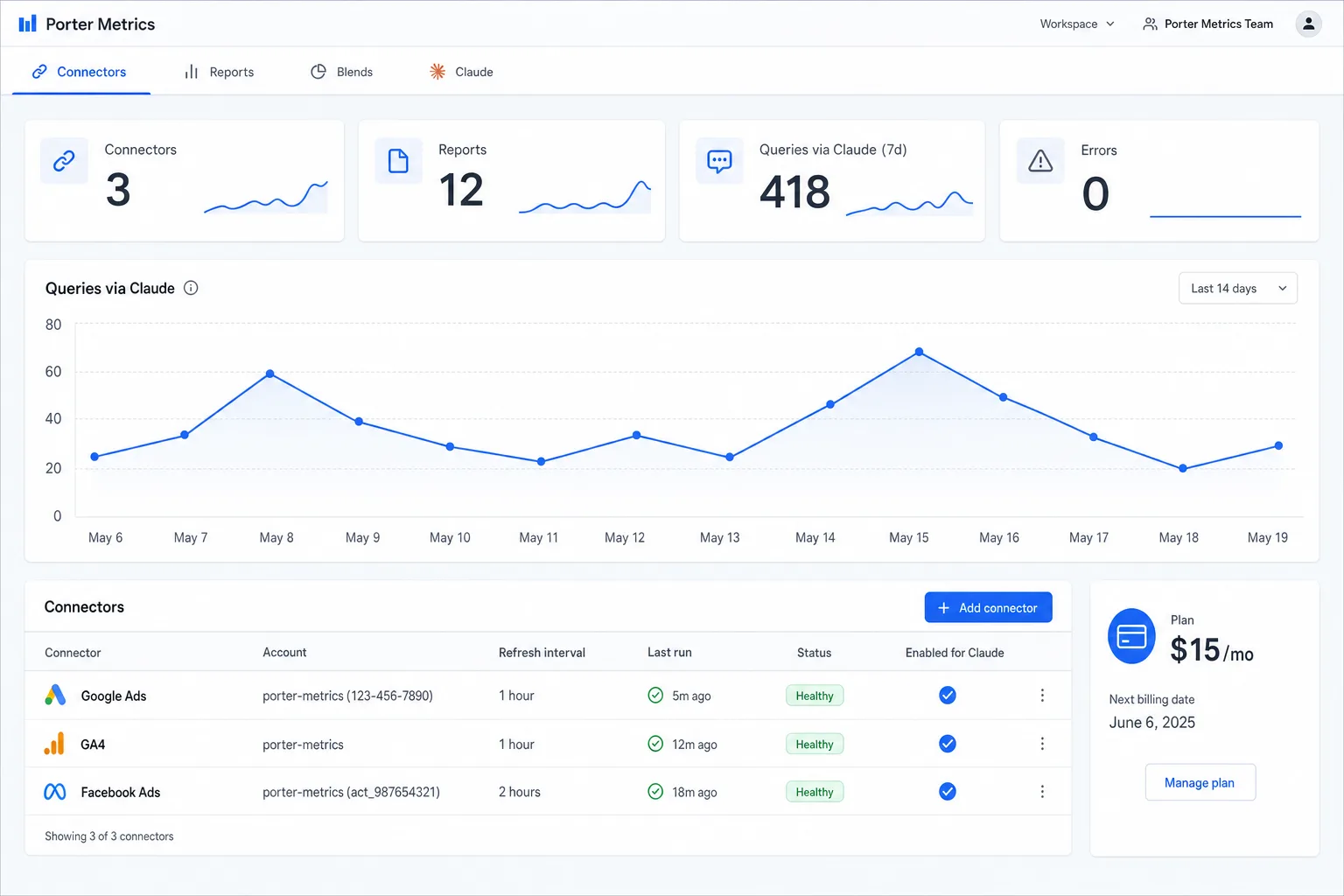
Task: Click the green check icon beside 12m ago
Action: [655, 744]
